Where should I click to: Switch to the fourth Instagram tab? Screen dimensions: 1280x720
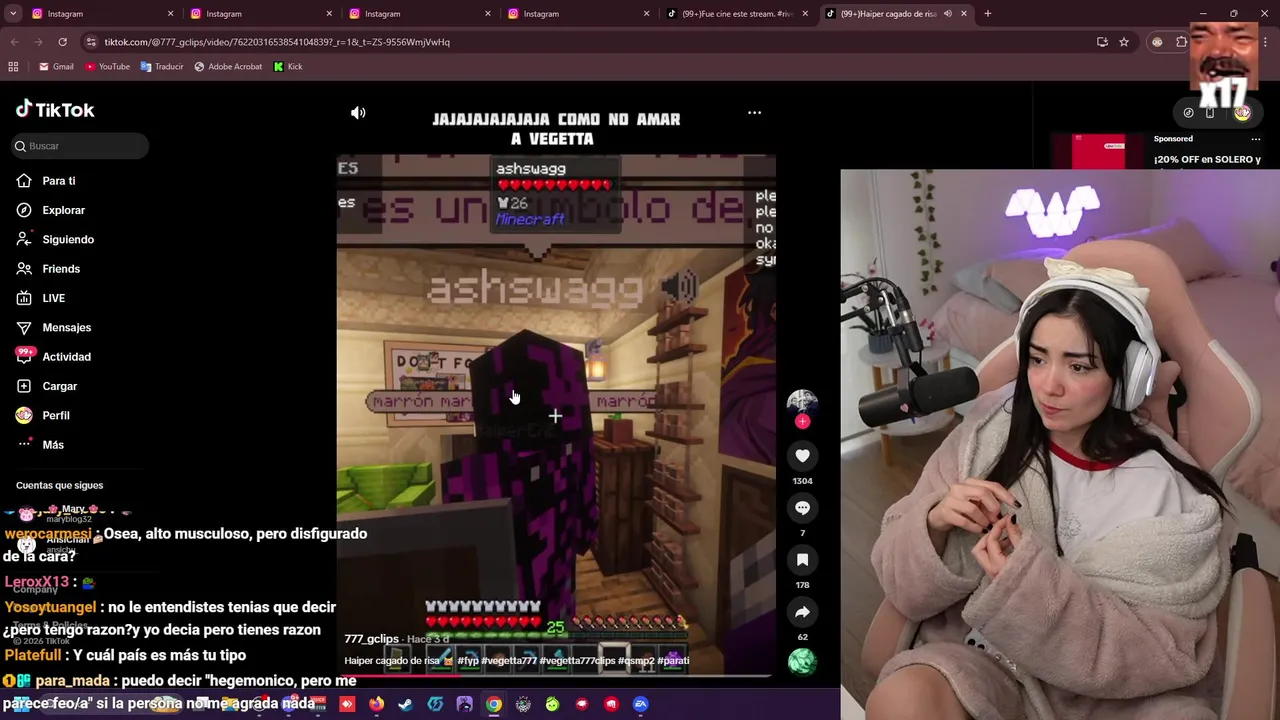point(577,14)
